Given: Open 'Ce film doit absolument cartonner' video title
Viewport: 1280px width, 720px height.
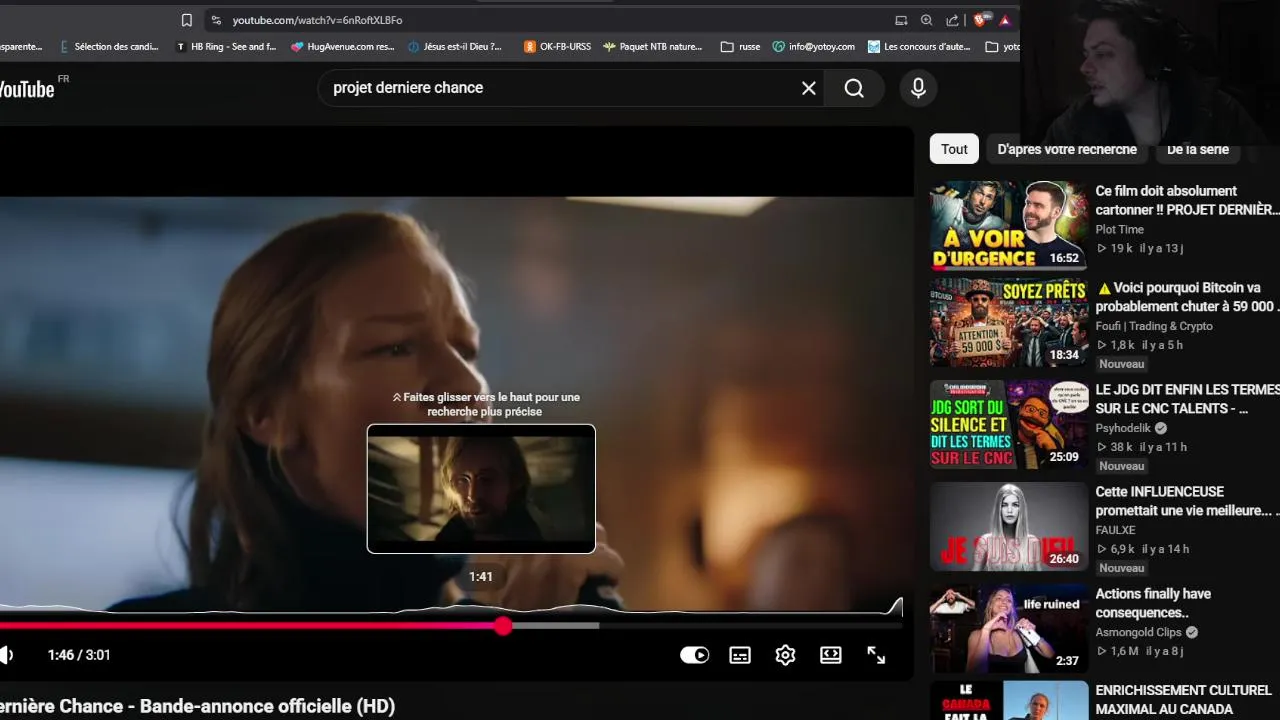Looking at the screenshot, I should (1187, 200).
